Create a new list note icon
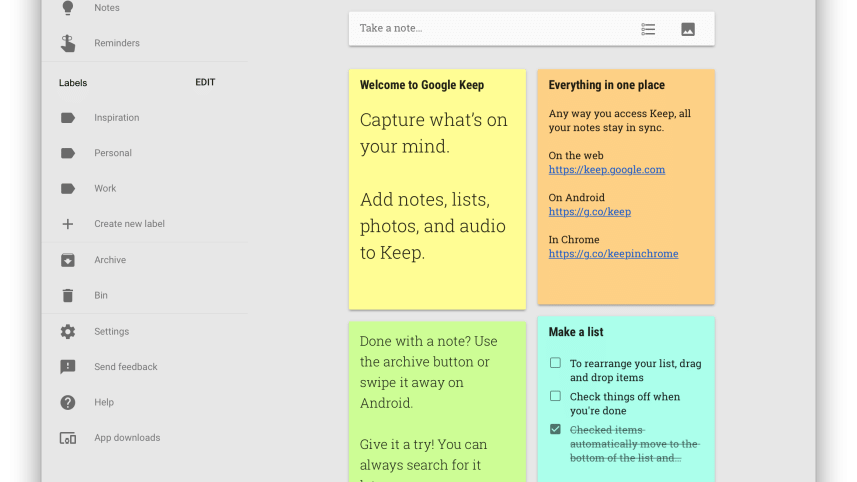The height and width of the screenshot is (482, 857). [x=648, y=29]
